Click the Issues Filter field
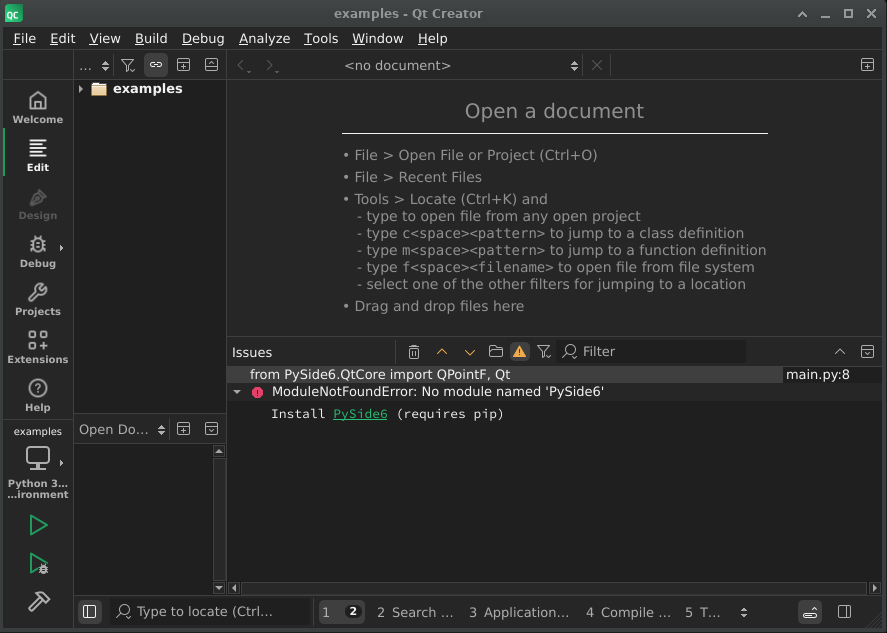The width and height of the screenshot is (887, 633). 651,352
